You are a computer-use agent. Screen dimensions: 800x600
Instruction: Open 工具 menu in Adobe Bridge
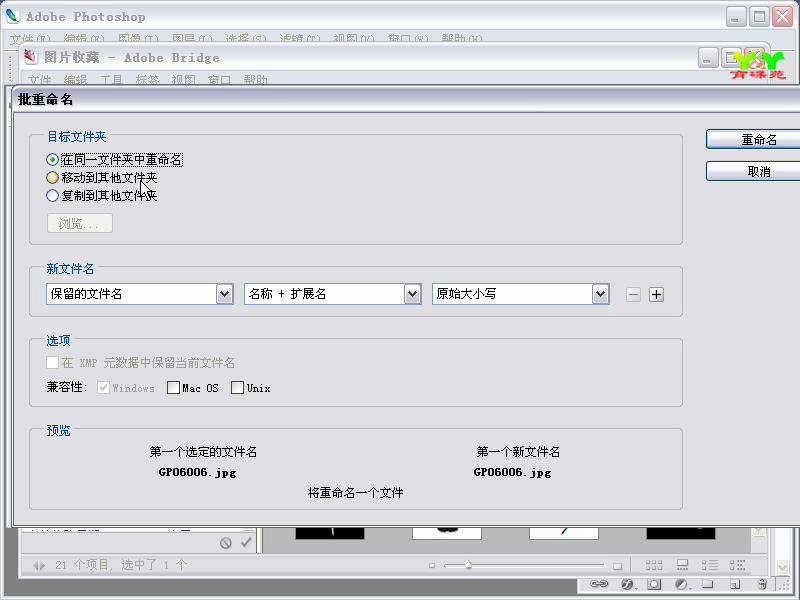(x=111, y=80)
